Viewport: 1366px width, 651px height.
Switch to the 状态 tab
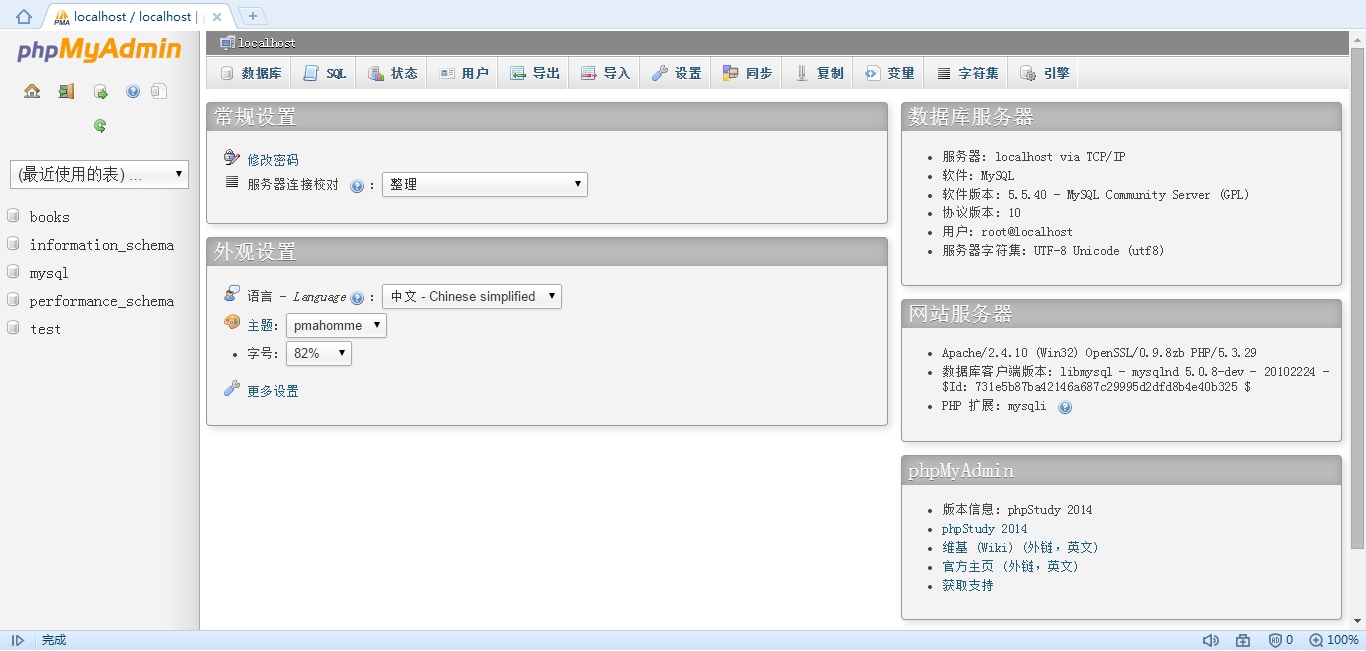click(392, 73)
